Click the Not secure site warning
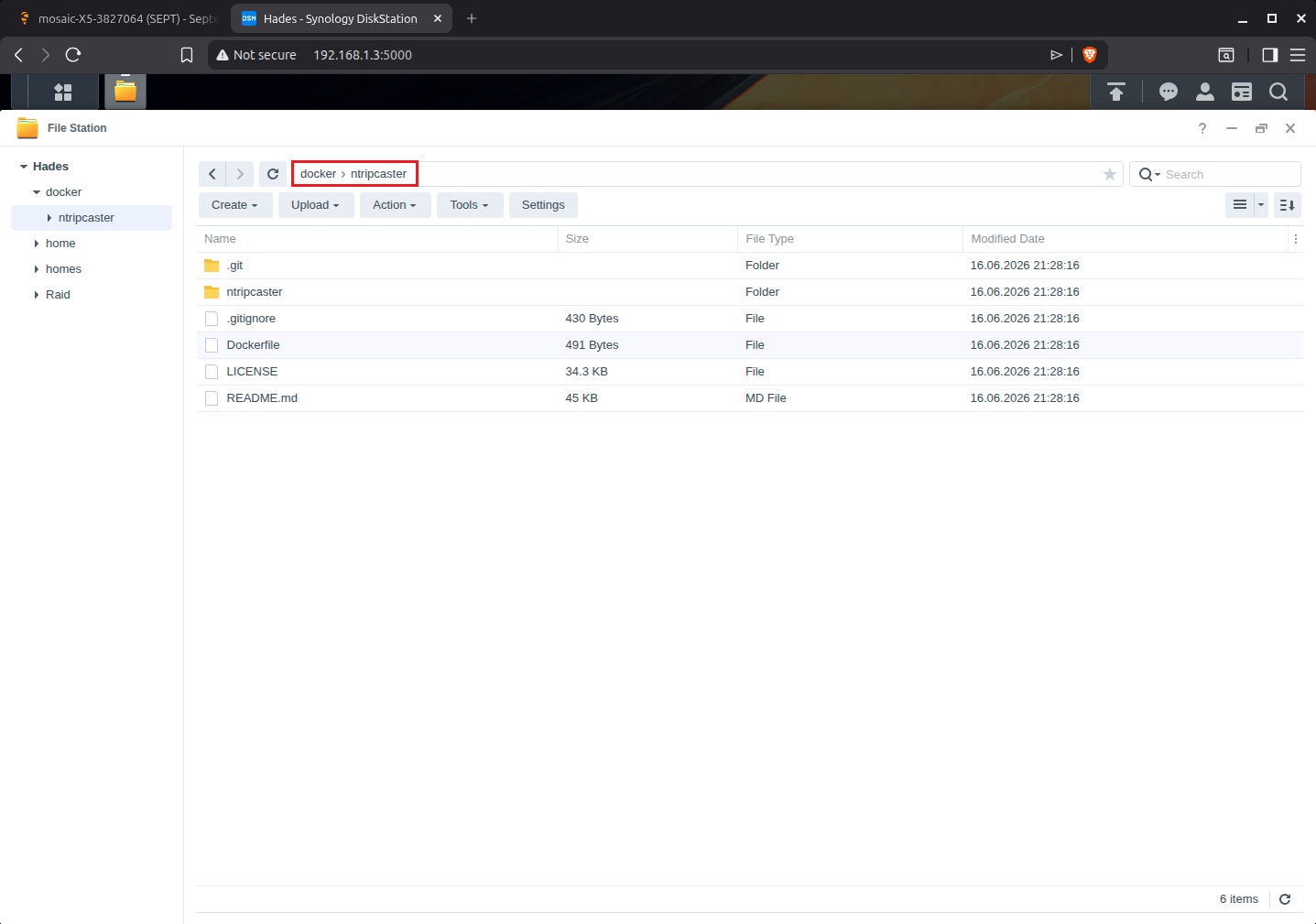The image size is (1316, 924). click(256, 55)
